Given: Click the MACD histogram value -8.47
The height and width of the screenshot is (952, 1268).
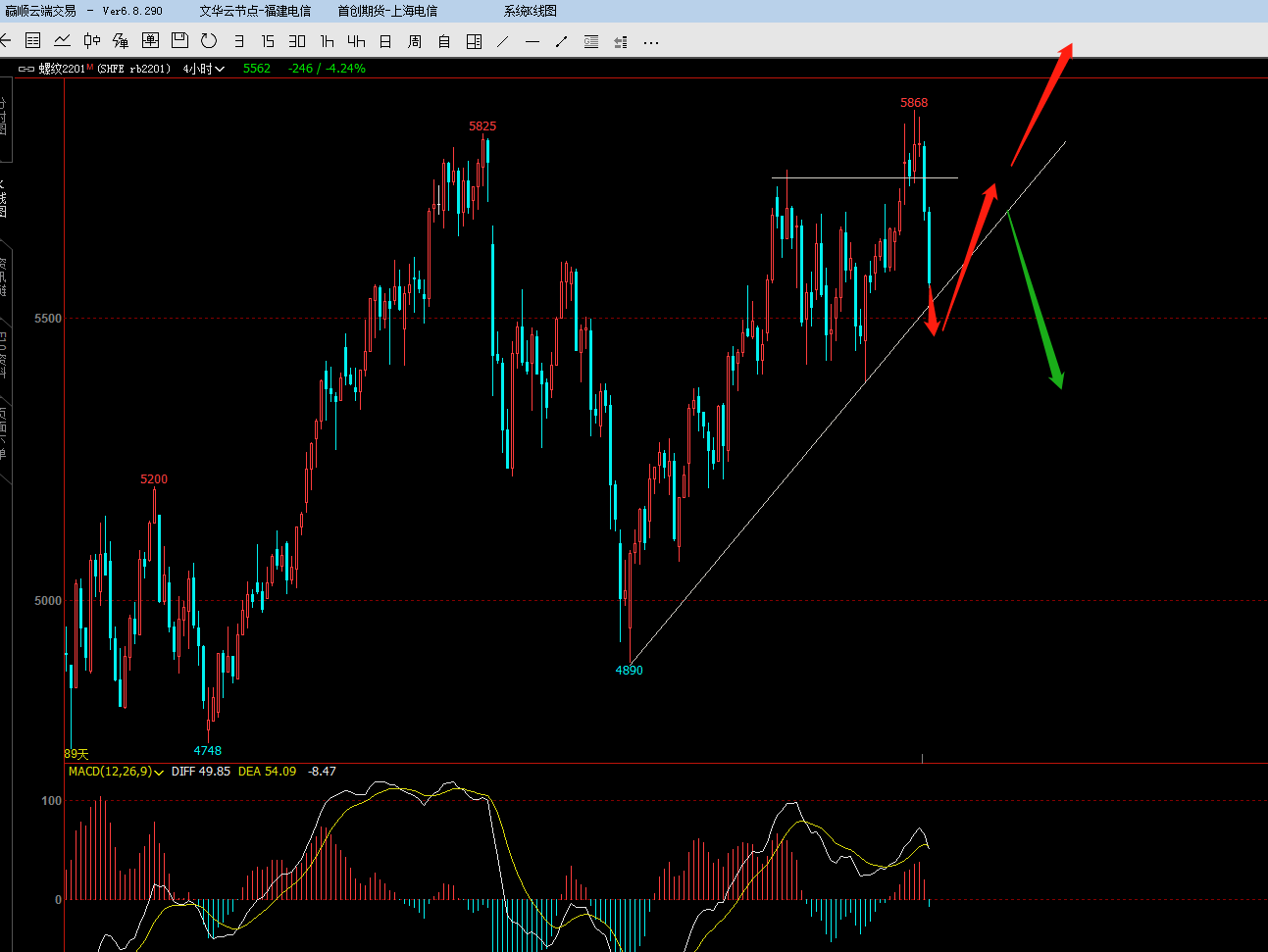Looking at the screenshot, I should (322, 772).
